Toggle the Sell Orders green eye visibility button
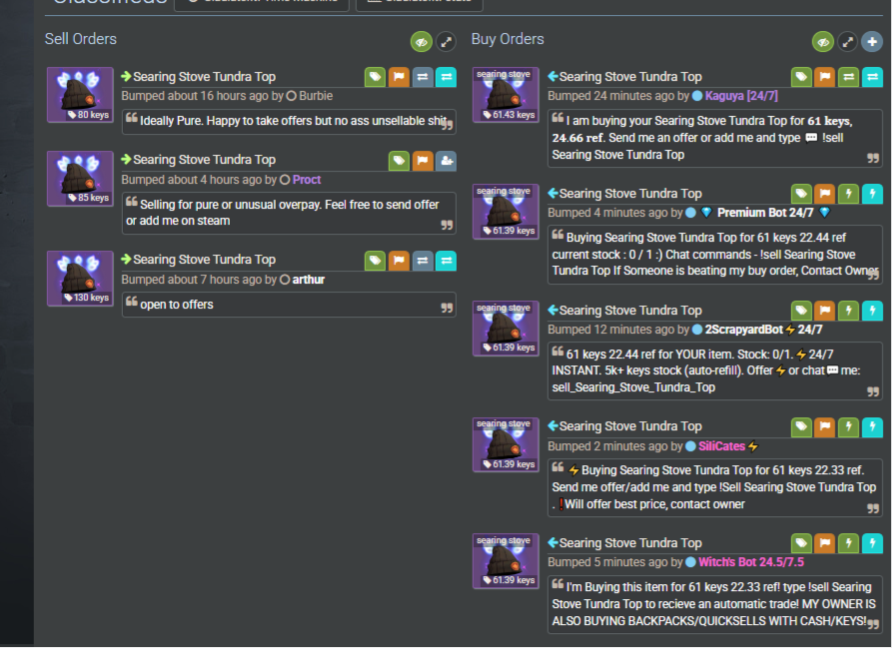Image resolution: width=892 pixels, height=648 pixels. tap(421, 42)
